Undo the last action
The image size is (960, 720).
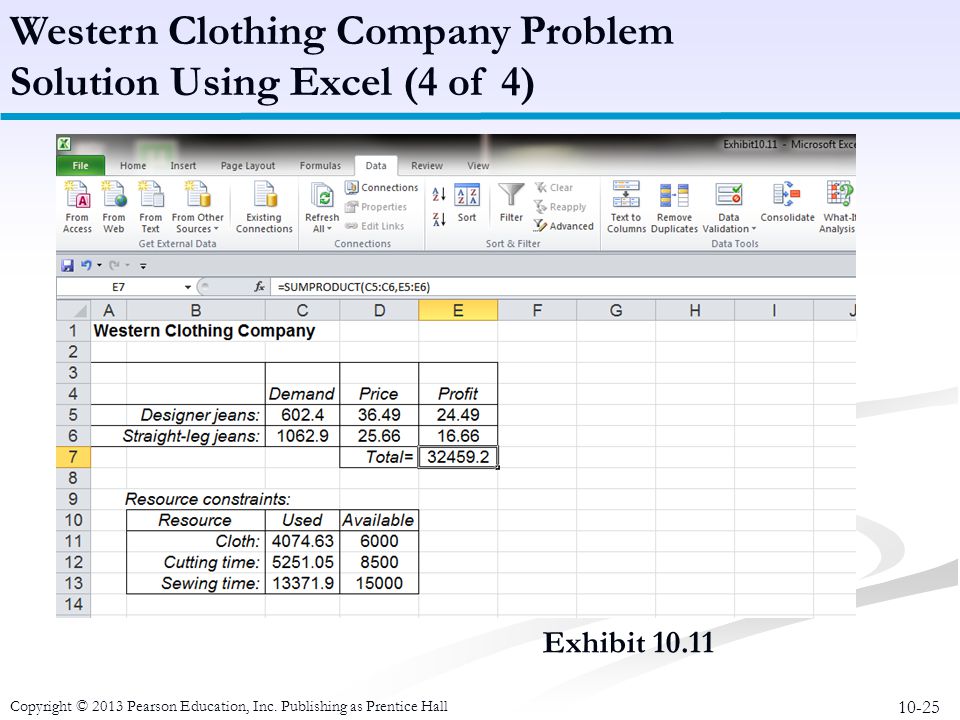[86, 266]
